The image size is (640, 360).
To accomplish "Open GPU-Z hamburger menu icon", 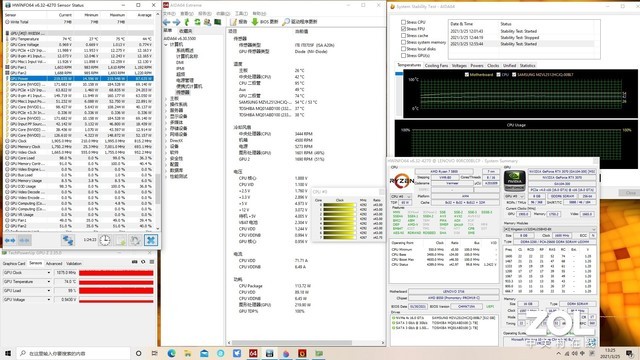I will pos(152,262).
